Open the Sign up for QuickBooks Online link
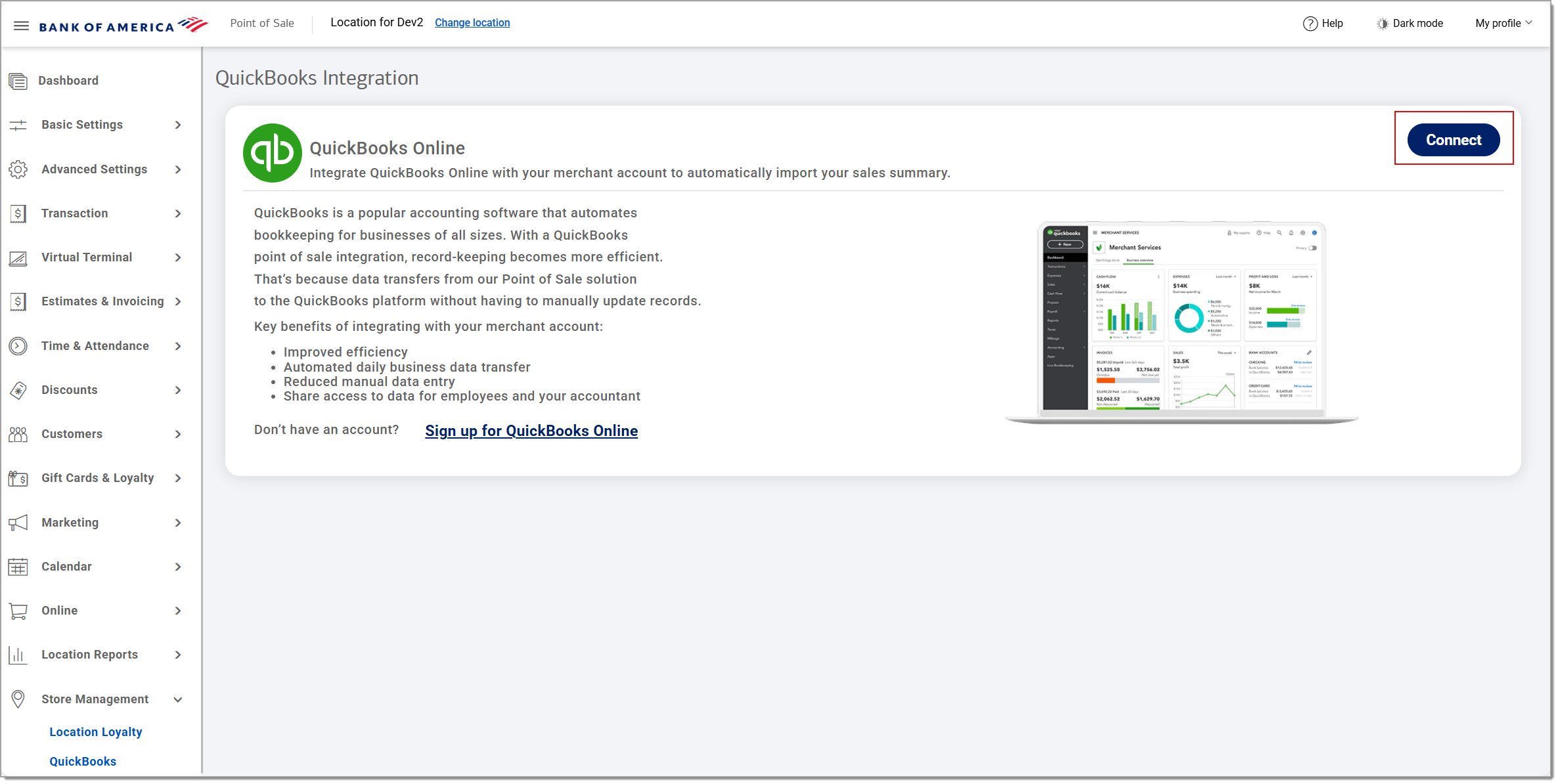Viewport: 1558px width, 784px height. pyautogui.click(x=531, y=431)
